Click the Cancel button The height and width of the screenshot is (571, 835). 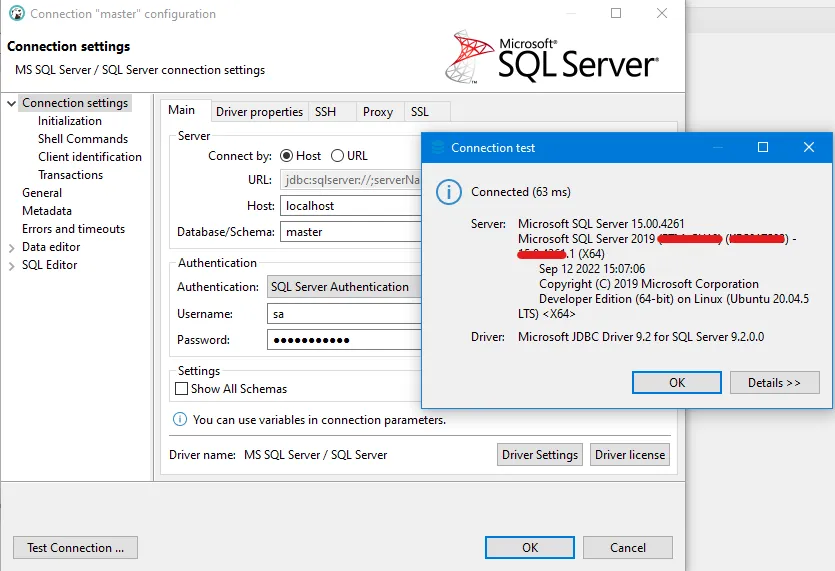point(628,548)
